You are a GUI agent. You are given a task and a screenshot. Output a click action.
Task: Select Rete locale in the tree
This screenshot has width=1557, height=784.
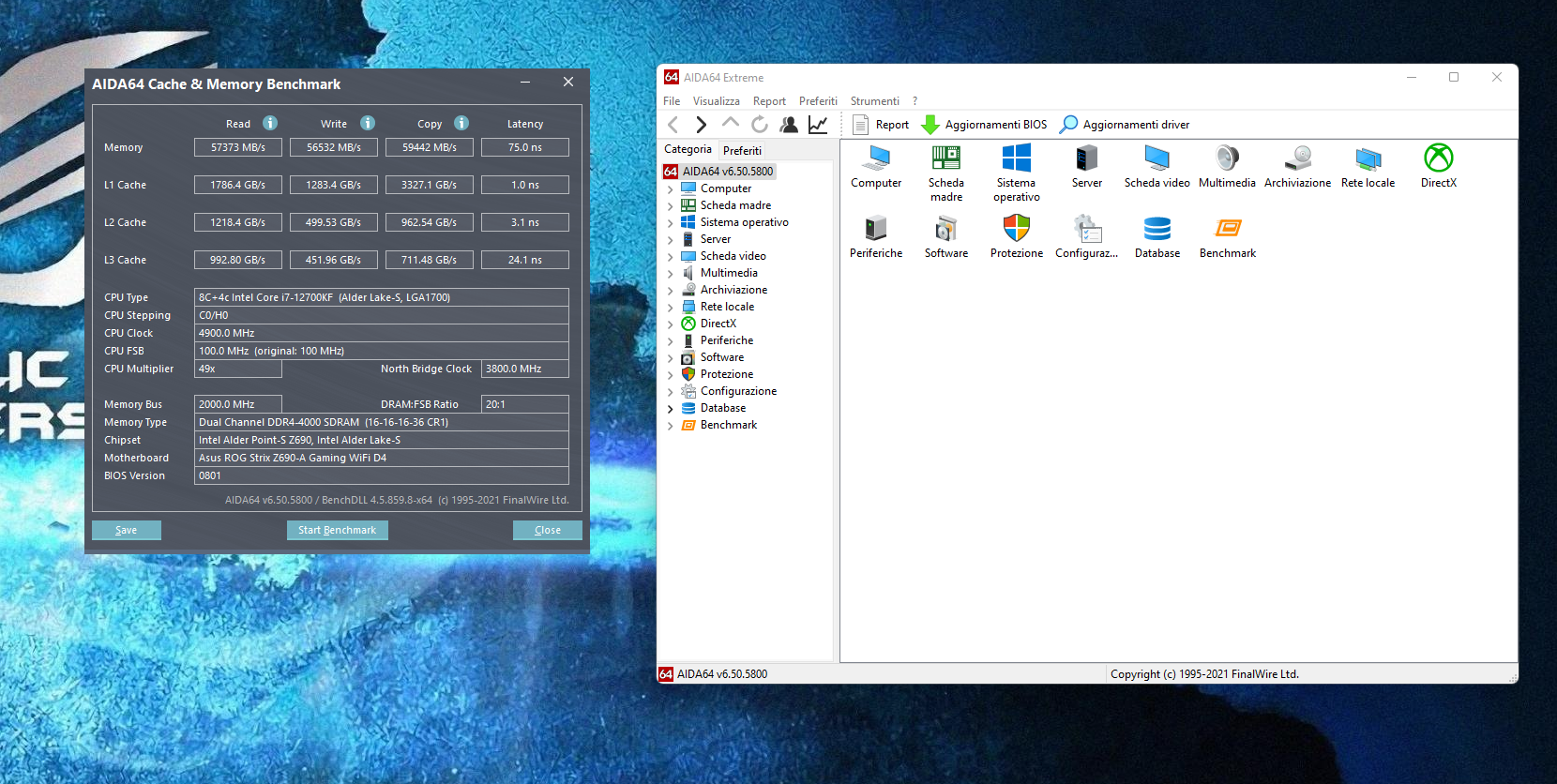click(x=727, y=307)
